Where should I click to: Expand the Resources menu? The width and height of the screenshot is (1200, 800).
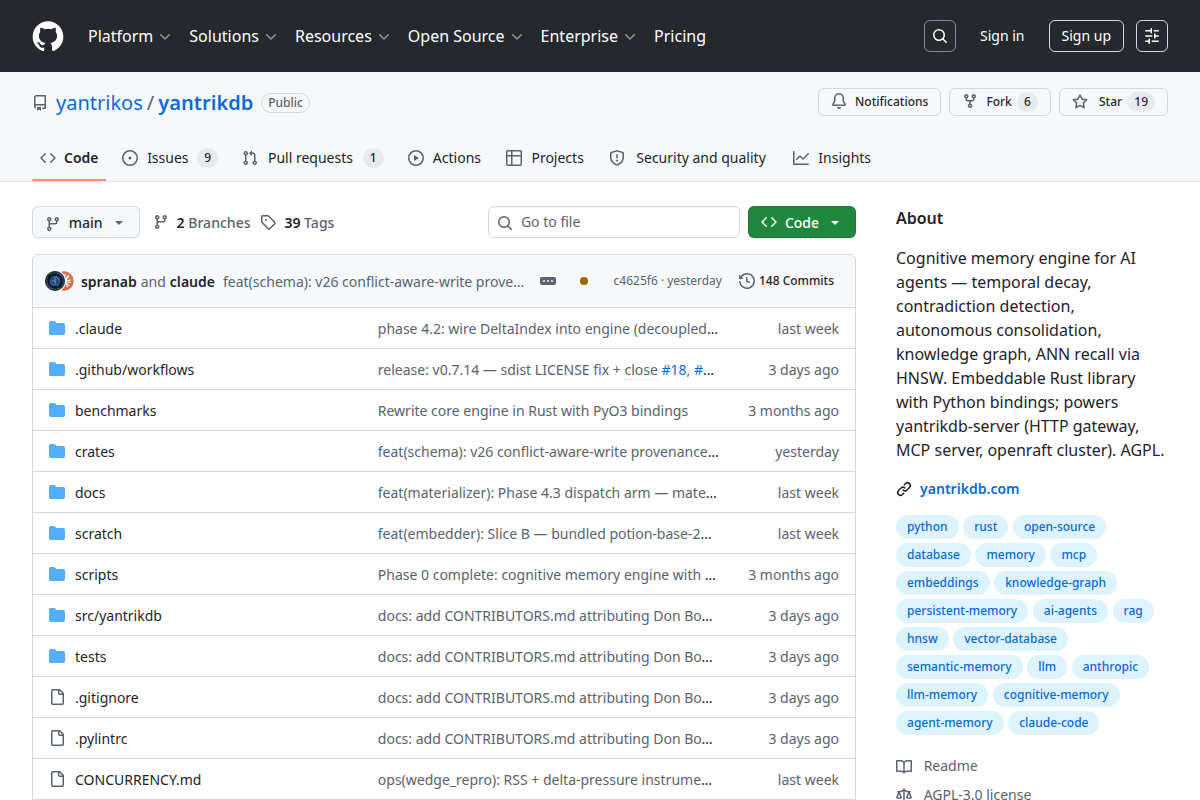point(342,36)
